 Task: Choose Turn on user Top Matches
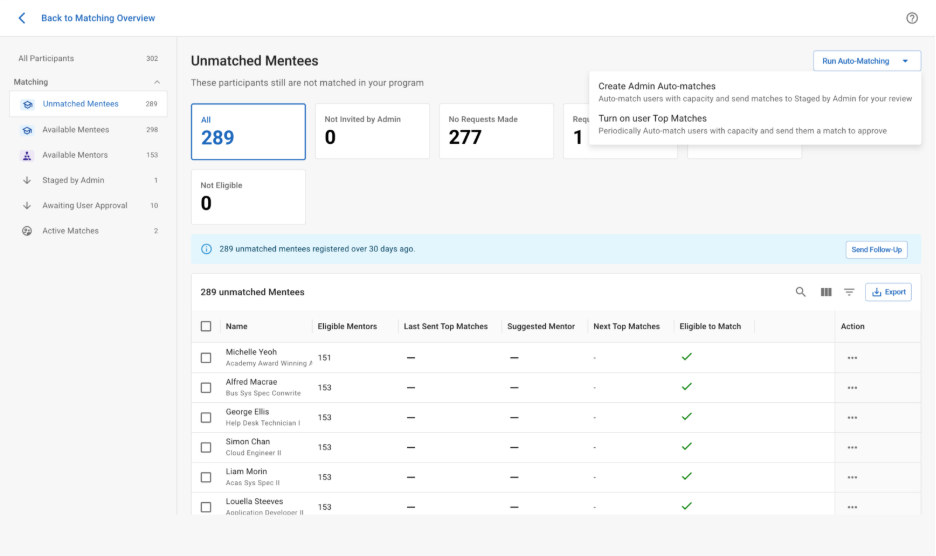(x=652, y=119)
